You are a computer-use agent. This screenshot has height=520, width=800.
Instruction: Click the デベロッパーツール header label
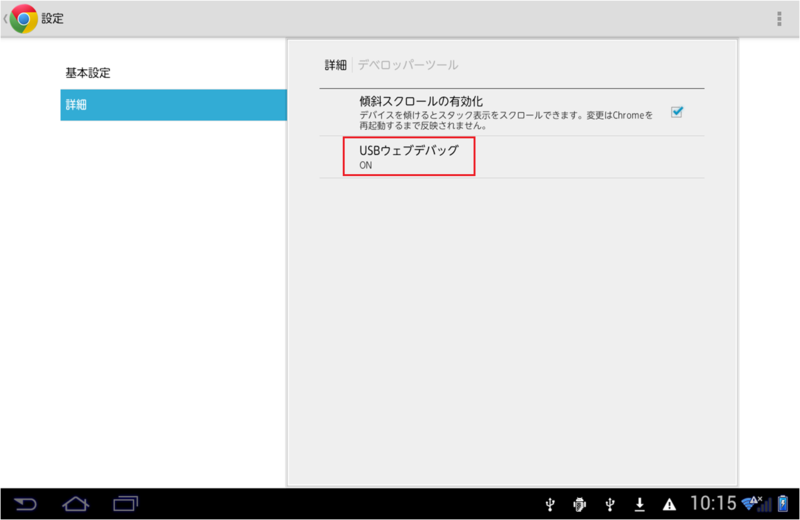click(408, 65)
